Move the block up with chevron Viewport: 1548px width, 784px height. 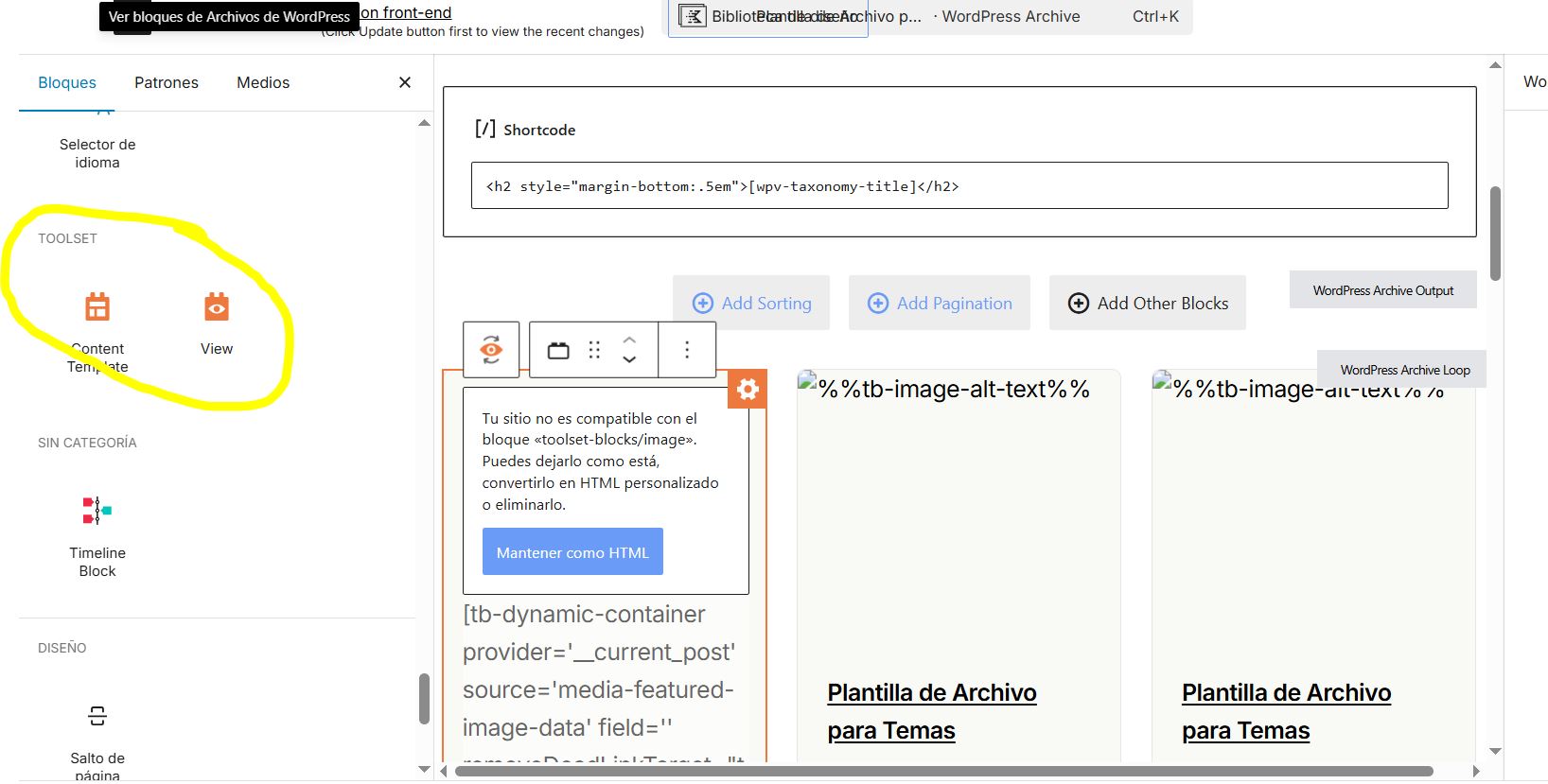(x=629, y=340)
